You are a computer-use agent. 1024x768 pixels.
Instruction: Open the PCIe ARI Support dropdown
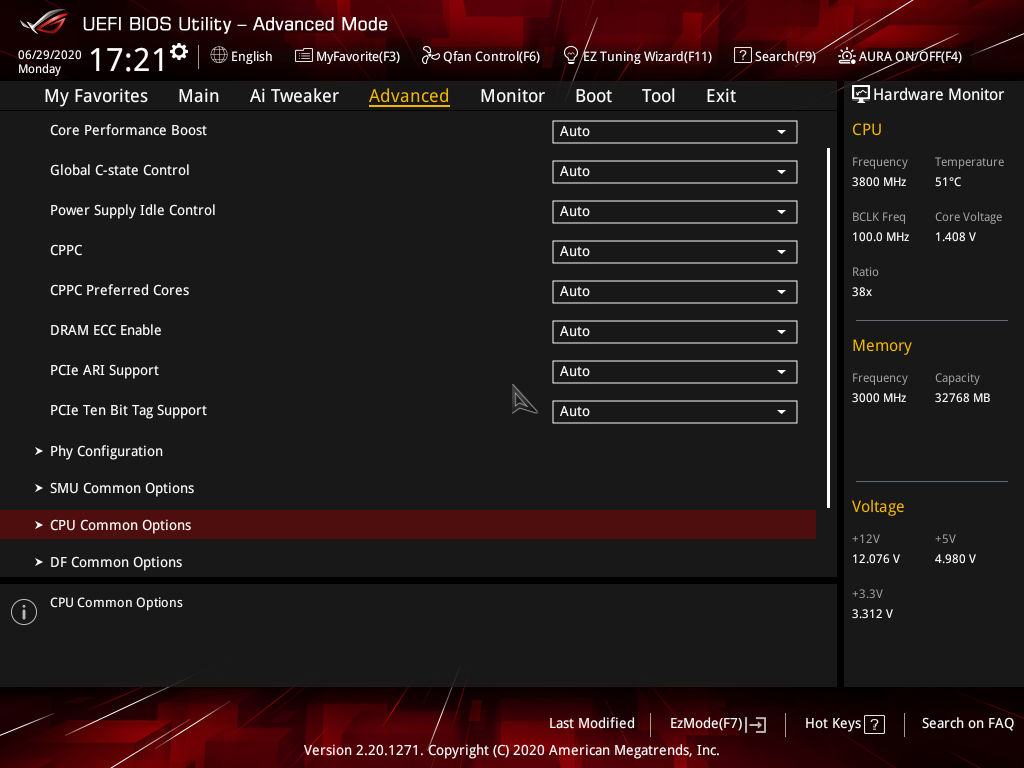(x=675, y=372)
